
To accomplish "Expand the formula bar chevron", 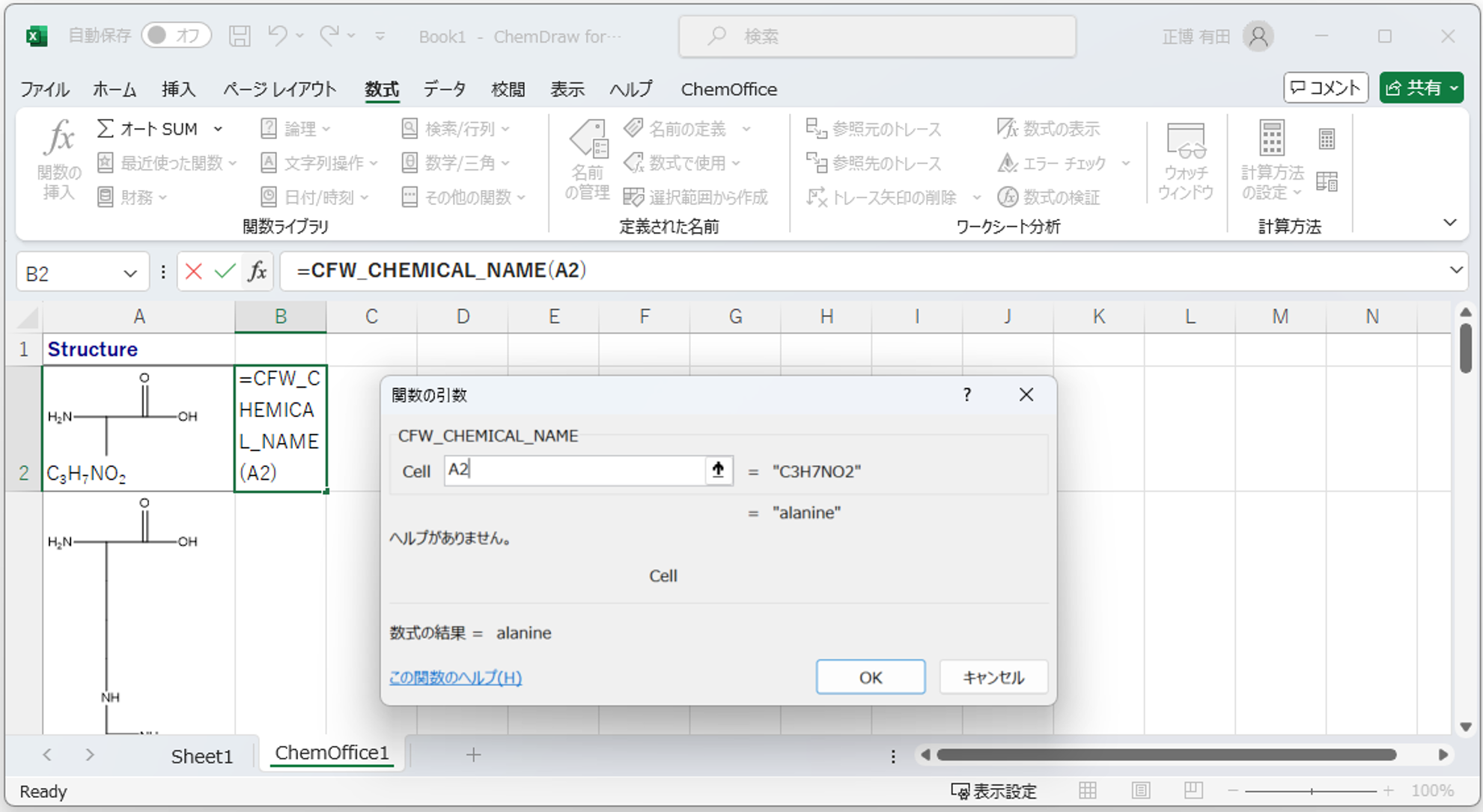I will point(1455,270).
